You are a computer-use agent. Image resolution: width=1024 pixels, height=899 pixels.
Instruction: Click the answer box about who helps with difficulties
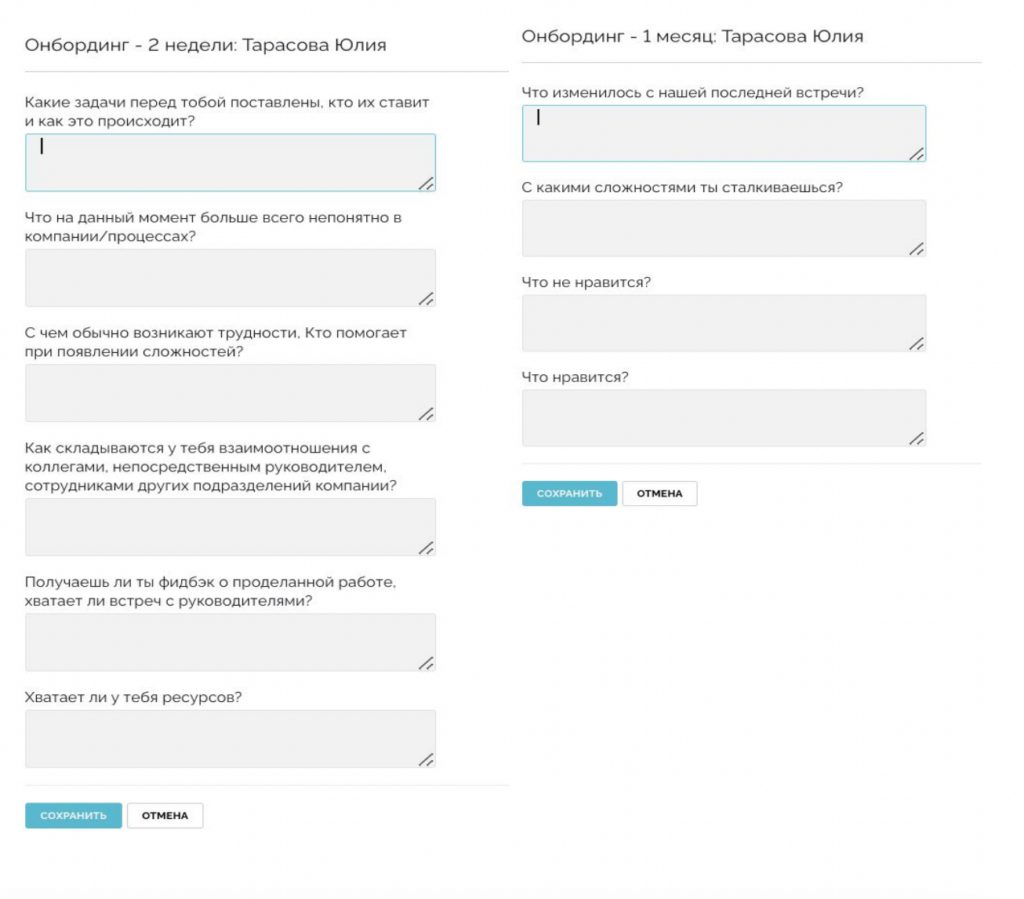click(x=230, y=392)
